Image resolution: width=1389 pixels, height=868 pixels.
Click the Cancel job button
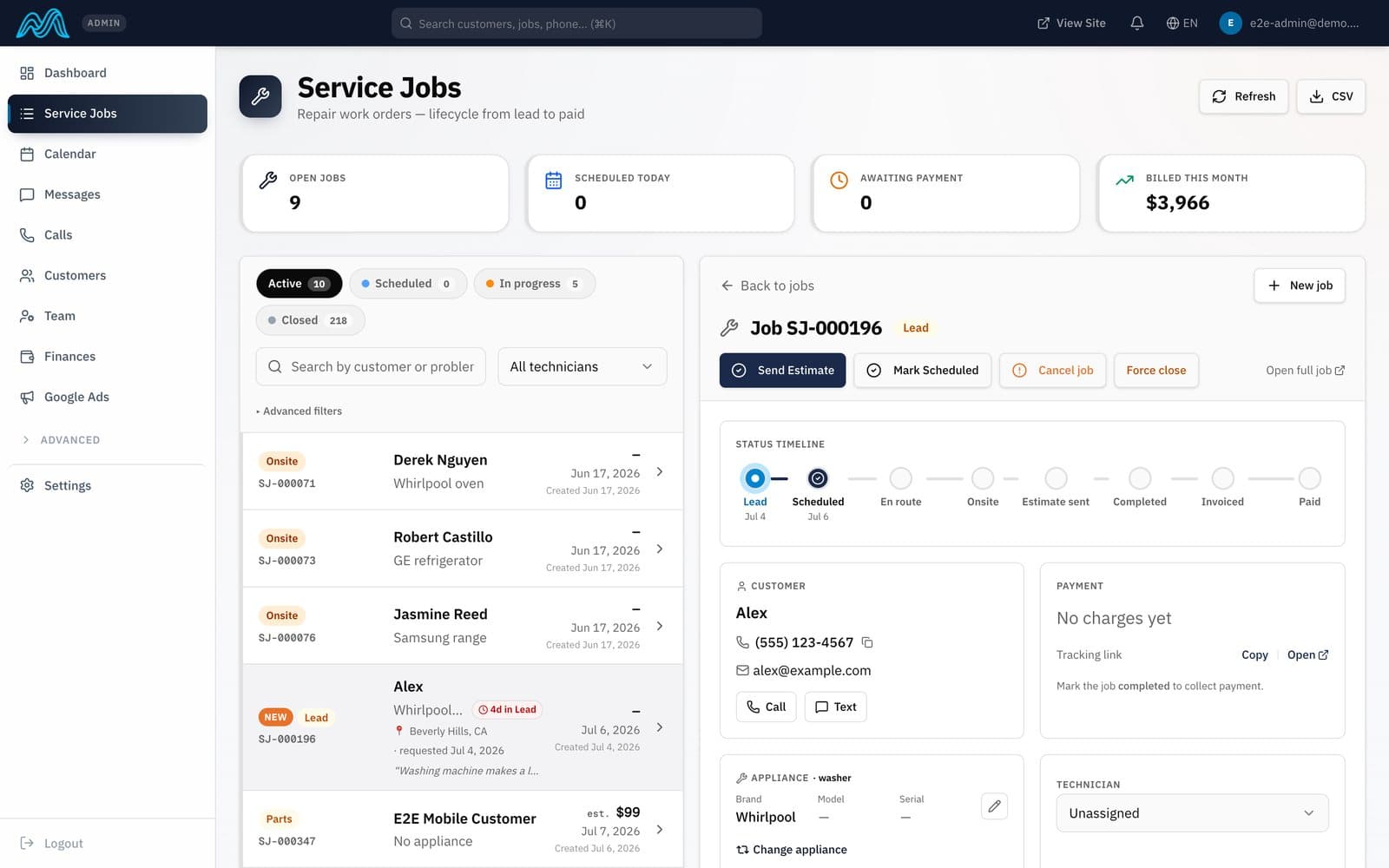1052,370
